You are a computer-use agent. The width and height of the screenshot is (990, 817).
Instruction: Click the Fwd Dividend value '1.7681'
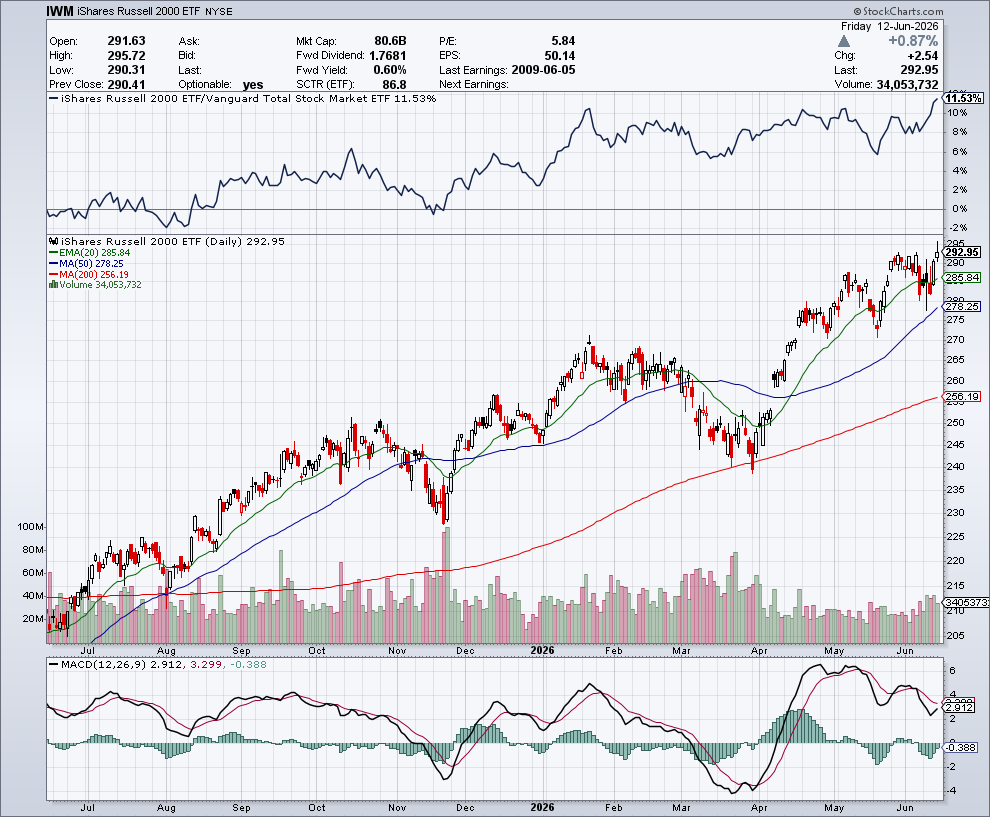pos(388,56)
